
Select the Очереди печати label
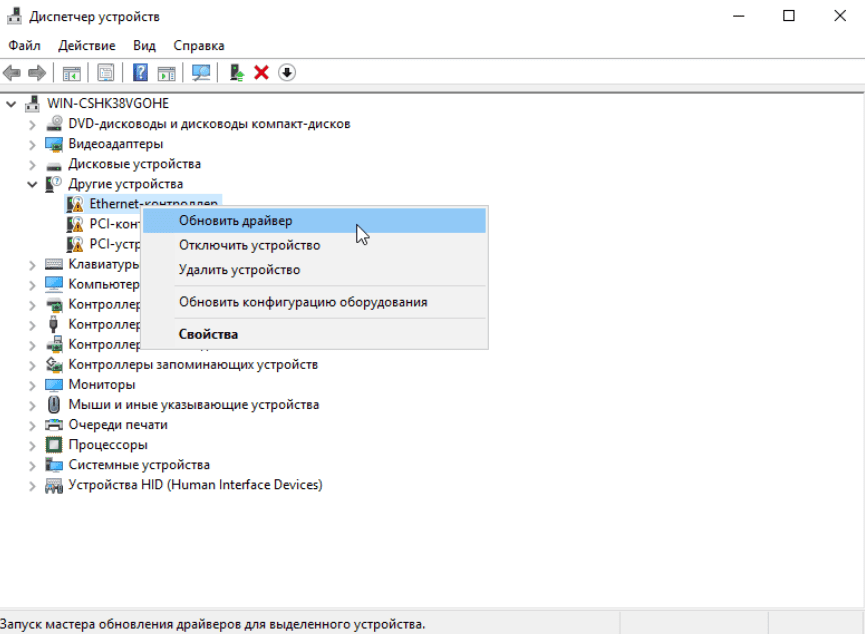[118, 424]
